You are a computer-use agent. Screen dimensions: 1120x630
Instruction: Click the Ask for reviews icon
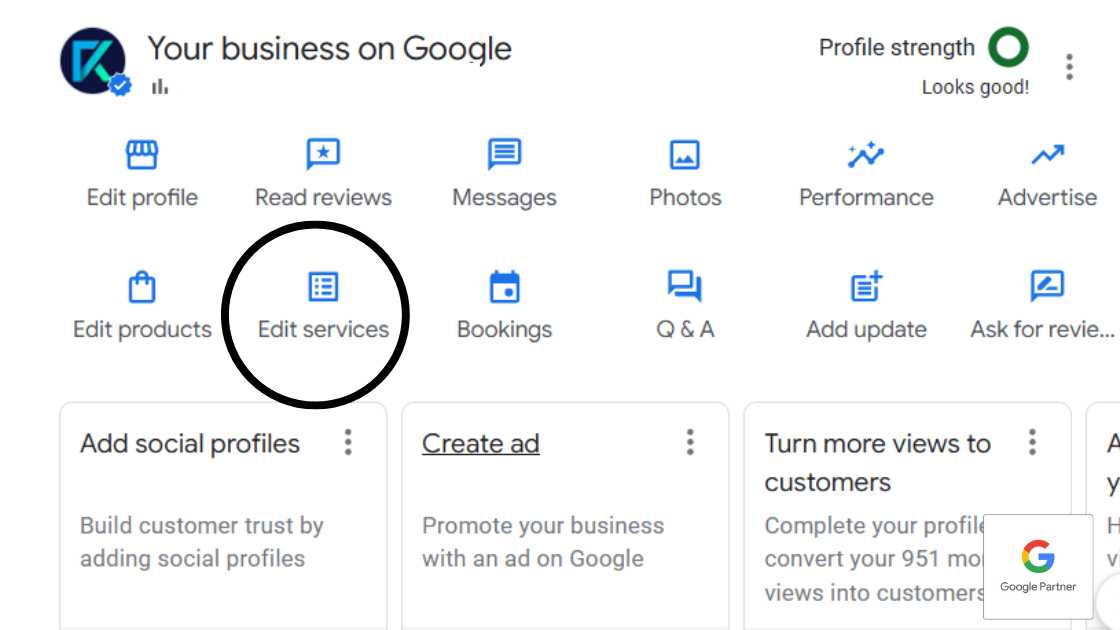click(1047, 288)
